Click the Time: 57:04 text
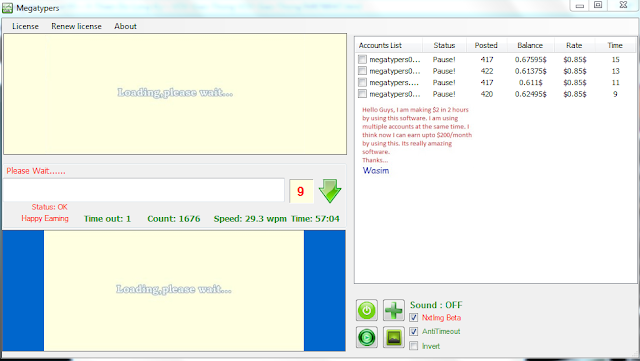 315,219
